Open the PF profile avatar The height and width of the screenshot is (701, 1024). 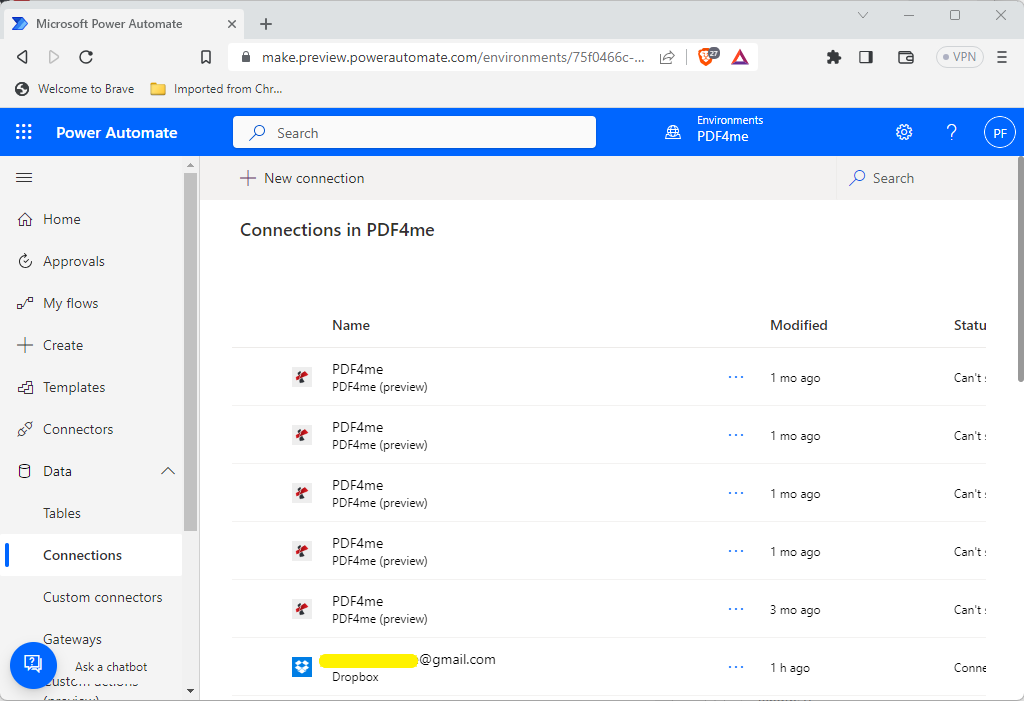[x=999, y=131]
